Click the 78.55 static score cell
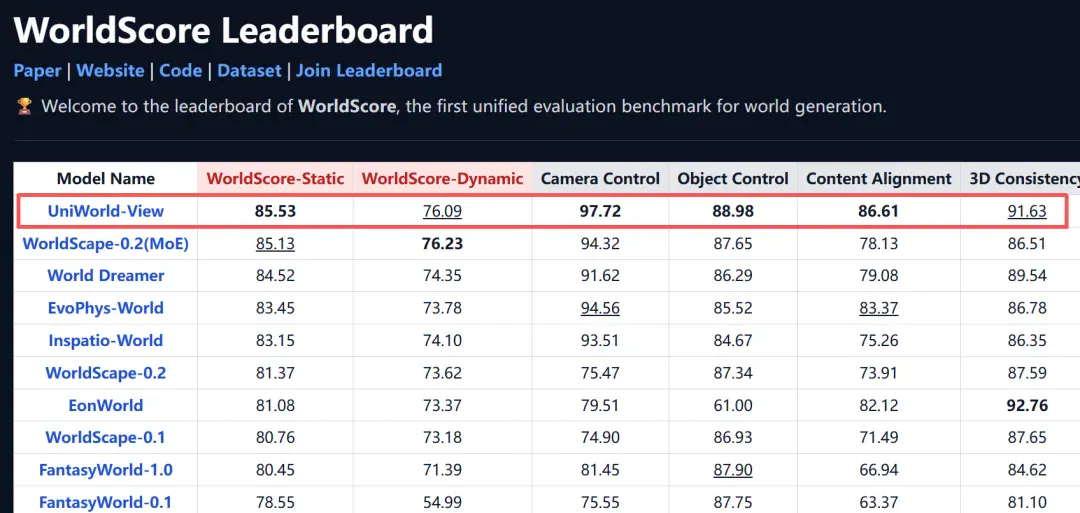Screen dimensions: 1080x513 pyautogui.click(x=275, y=502)
